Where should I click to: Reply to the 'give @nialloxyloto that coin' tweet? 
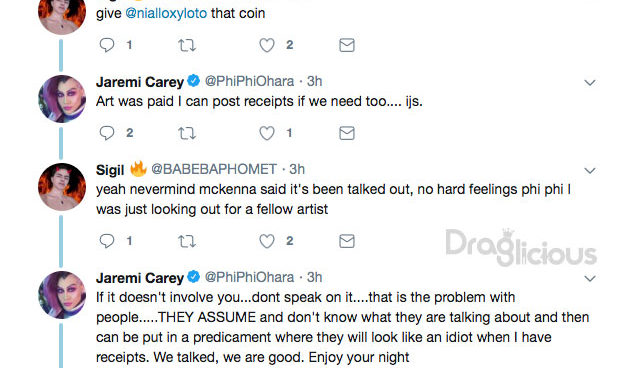[107, 45]
